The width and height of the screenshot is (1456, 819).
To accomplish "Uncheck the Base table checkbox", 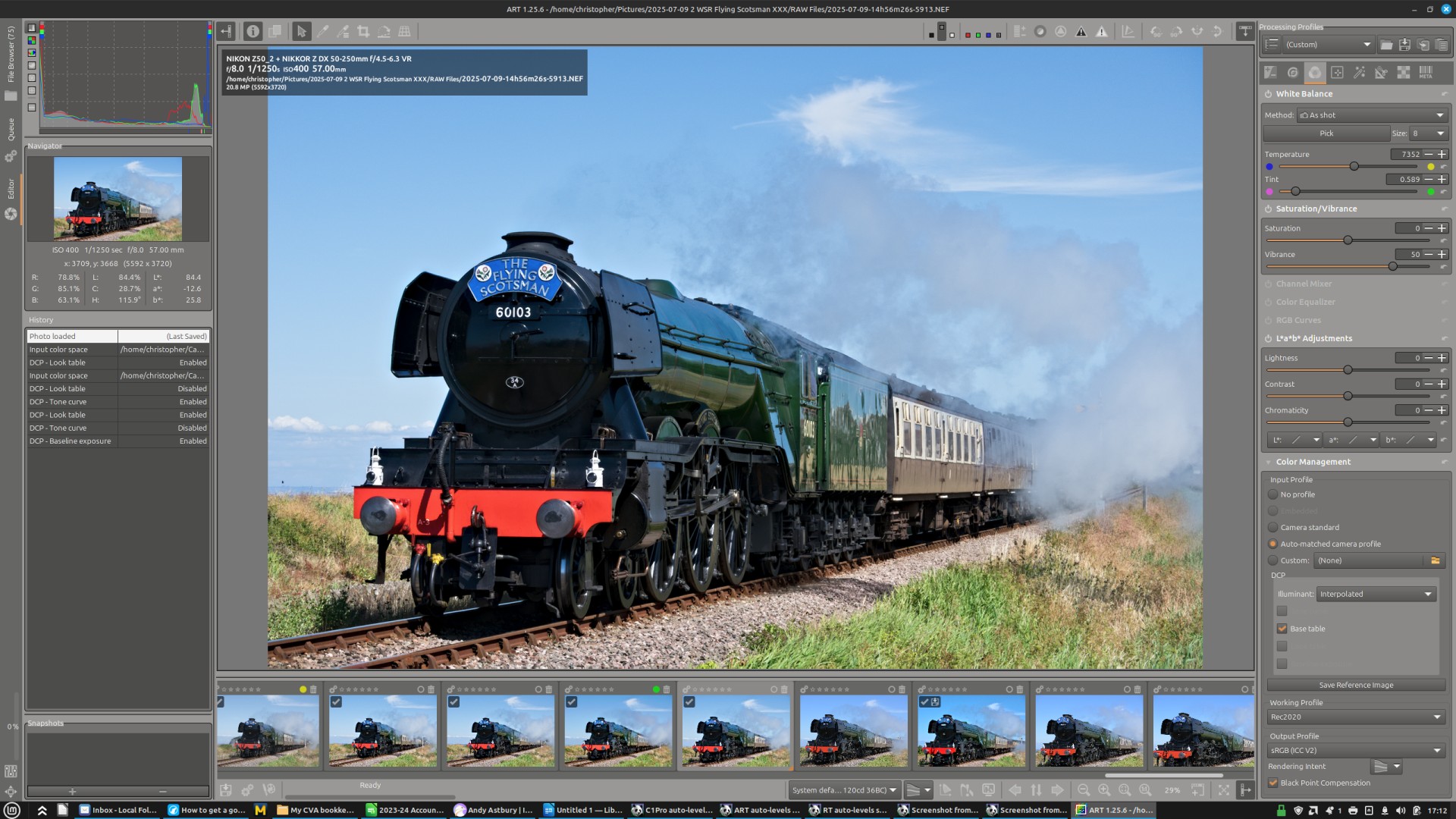I will tap(1282, 629).
